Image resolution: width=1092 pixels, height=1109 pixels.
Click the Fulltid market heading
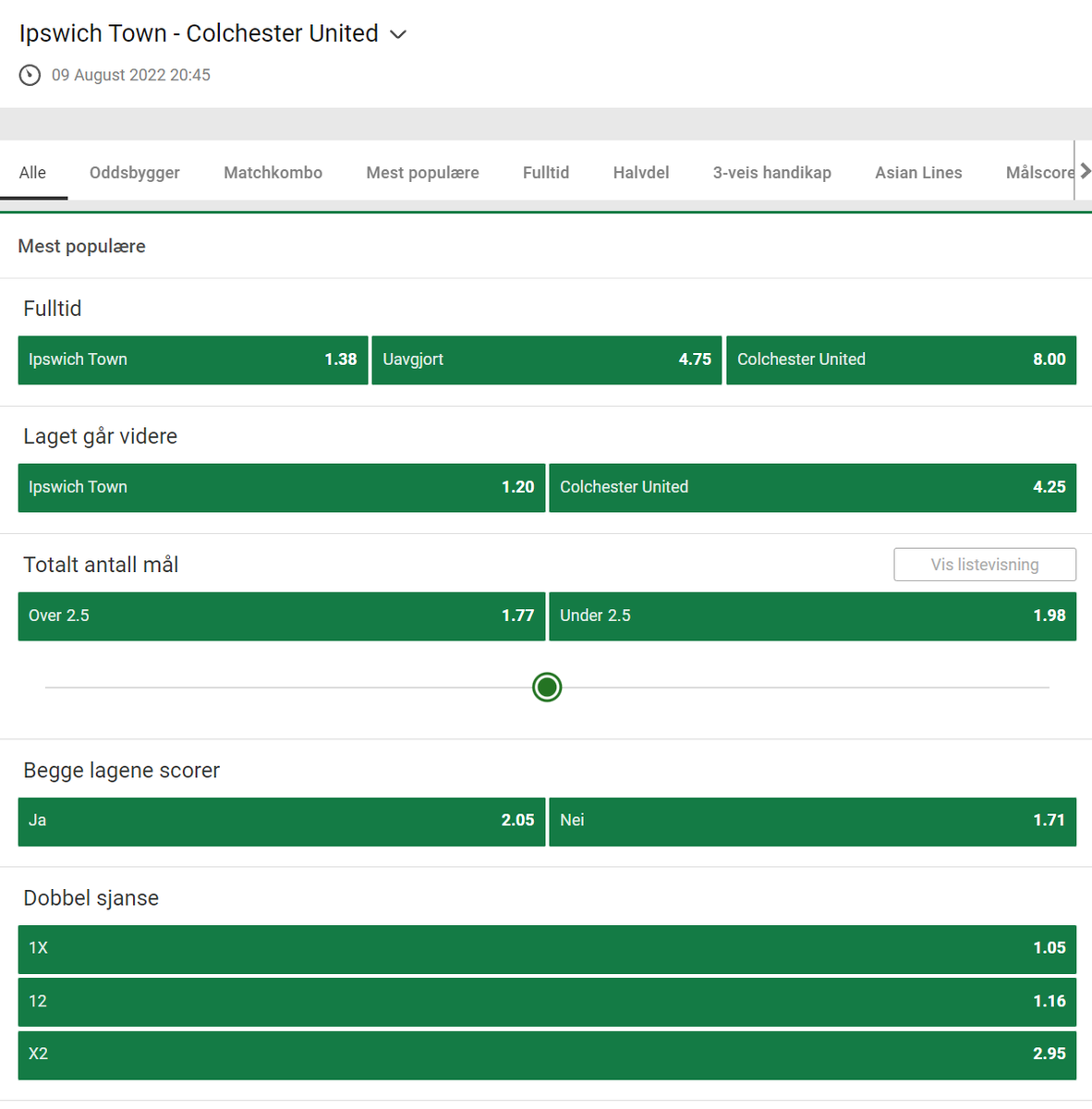[53, 309]
